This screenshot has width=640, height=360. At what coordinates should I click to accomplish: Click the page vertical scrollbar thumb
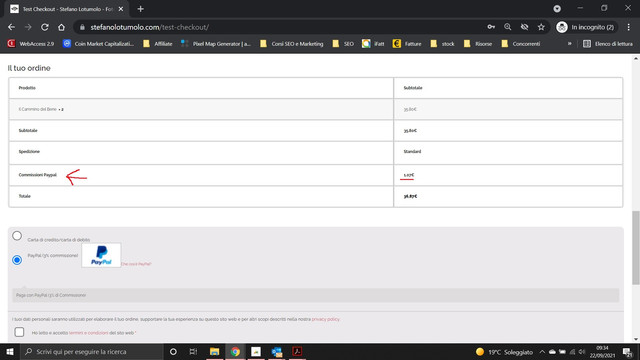coord(636,248)
